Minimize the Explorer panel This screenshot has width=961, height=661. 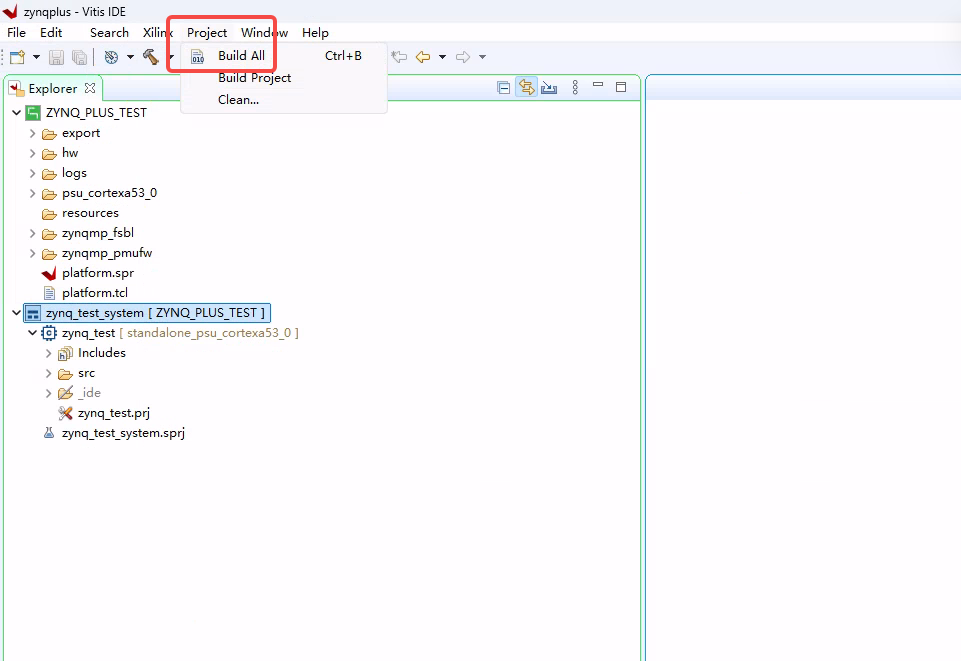click(x=598, y=85)
